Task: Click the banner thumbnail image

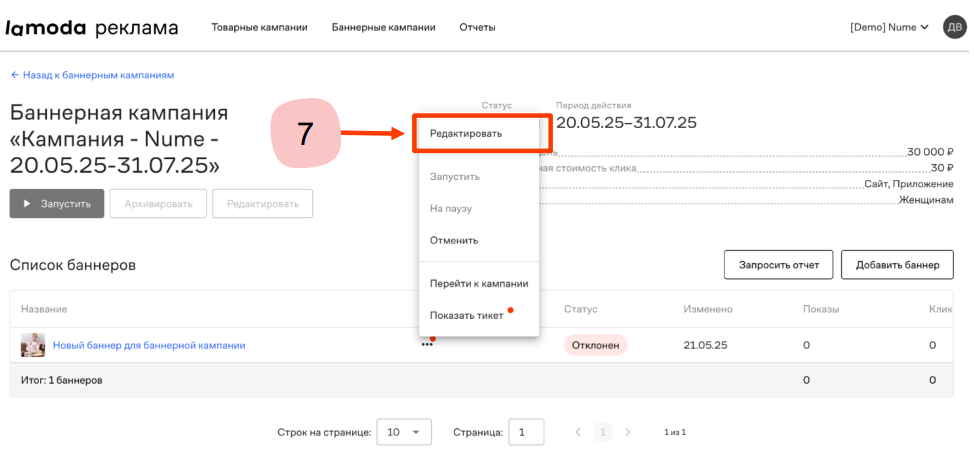Action: [33, 345]
